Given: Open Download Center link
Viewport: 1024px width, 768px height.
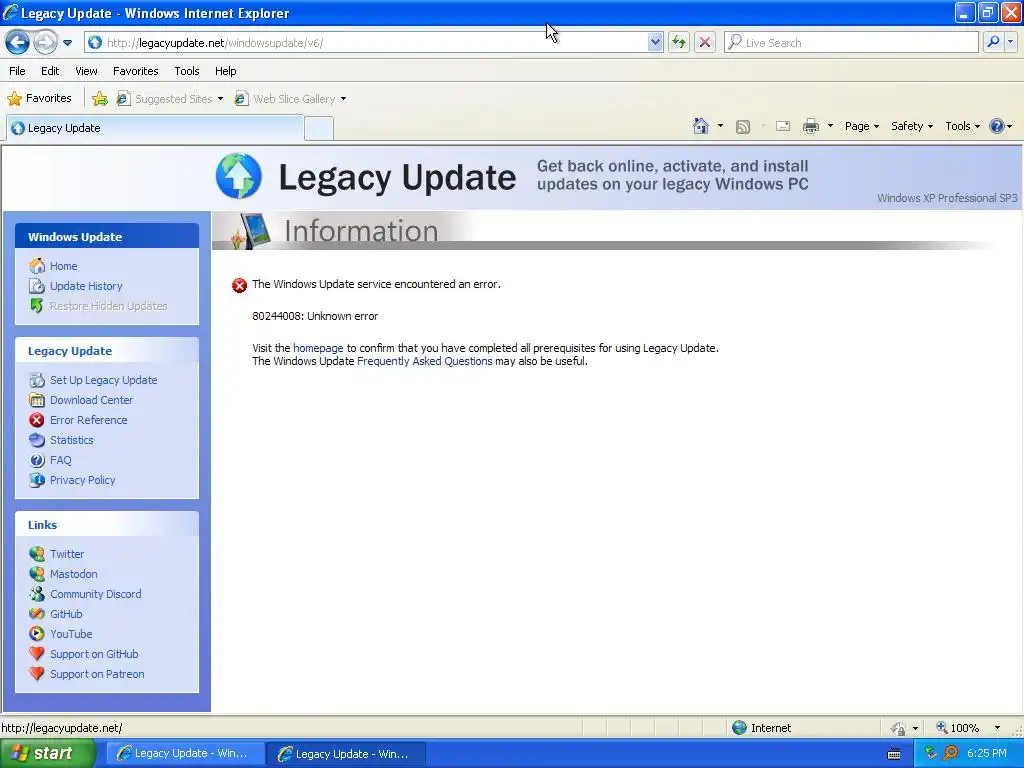Looking at the screenshot, I should click(x=91, y=400).
